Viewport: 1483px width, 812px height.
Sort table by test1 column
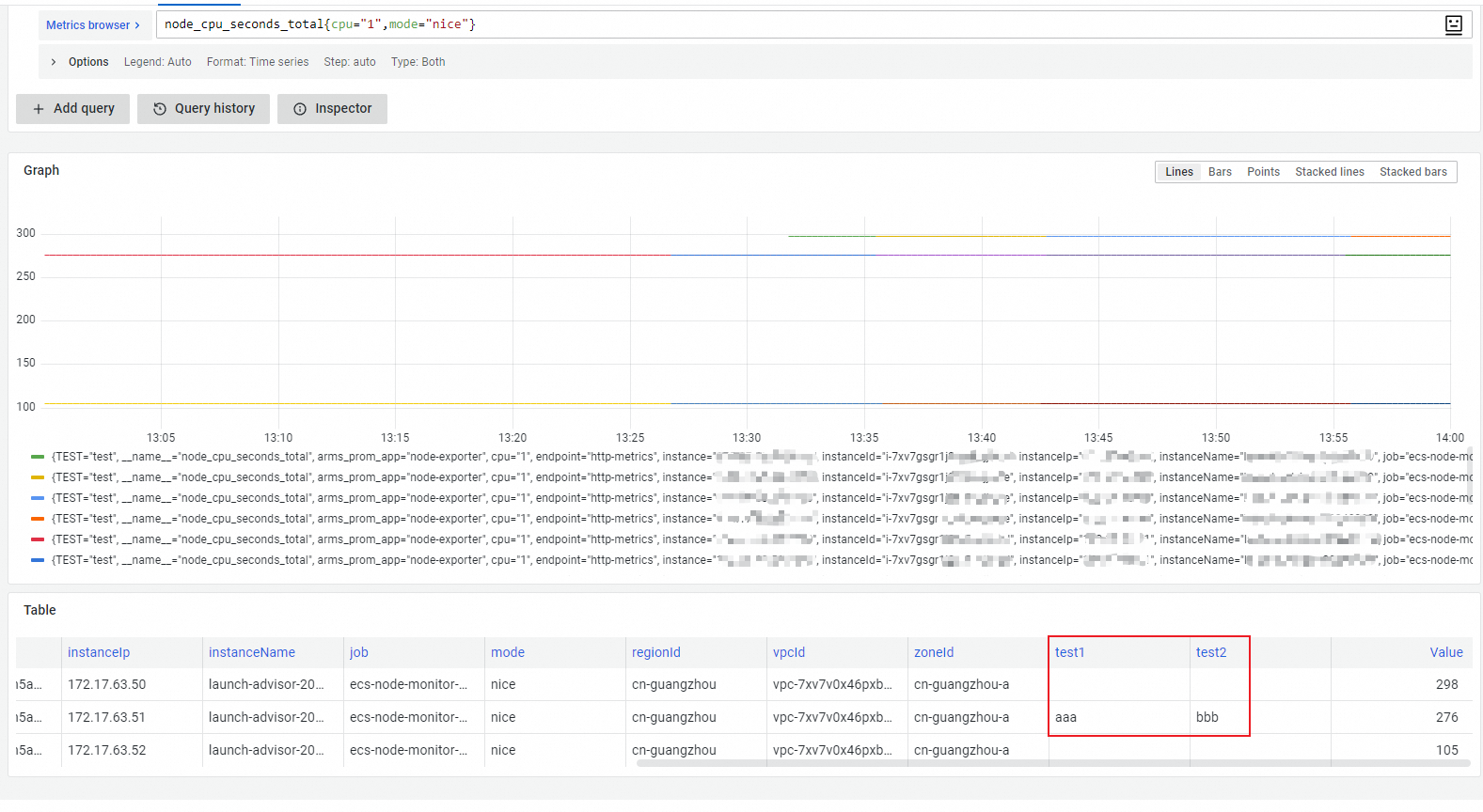click(1070, 652)
